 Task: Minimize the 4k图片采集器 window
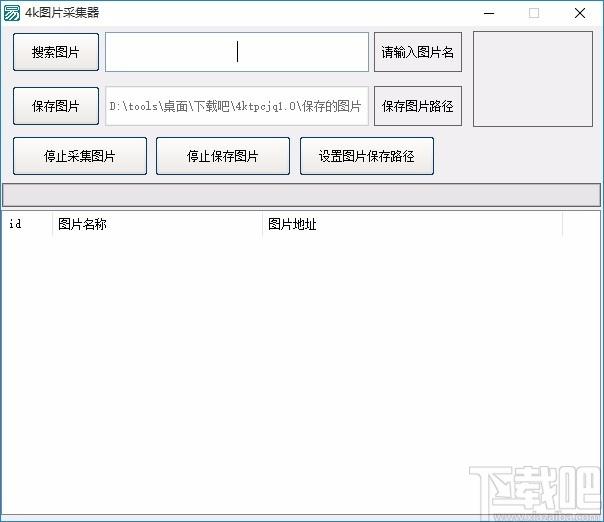pyautogui.click(x=489, y=13)
